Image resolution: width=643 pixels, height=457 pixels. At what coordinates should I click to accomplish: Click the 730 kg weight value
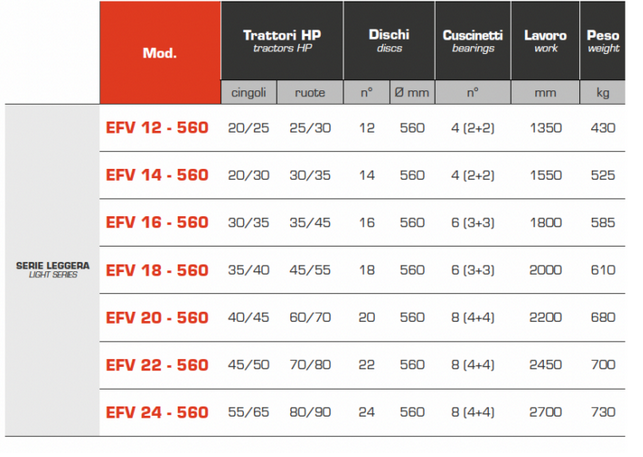coord(603,412)
